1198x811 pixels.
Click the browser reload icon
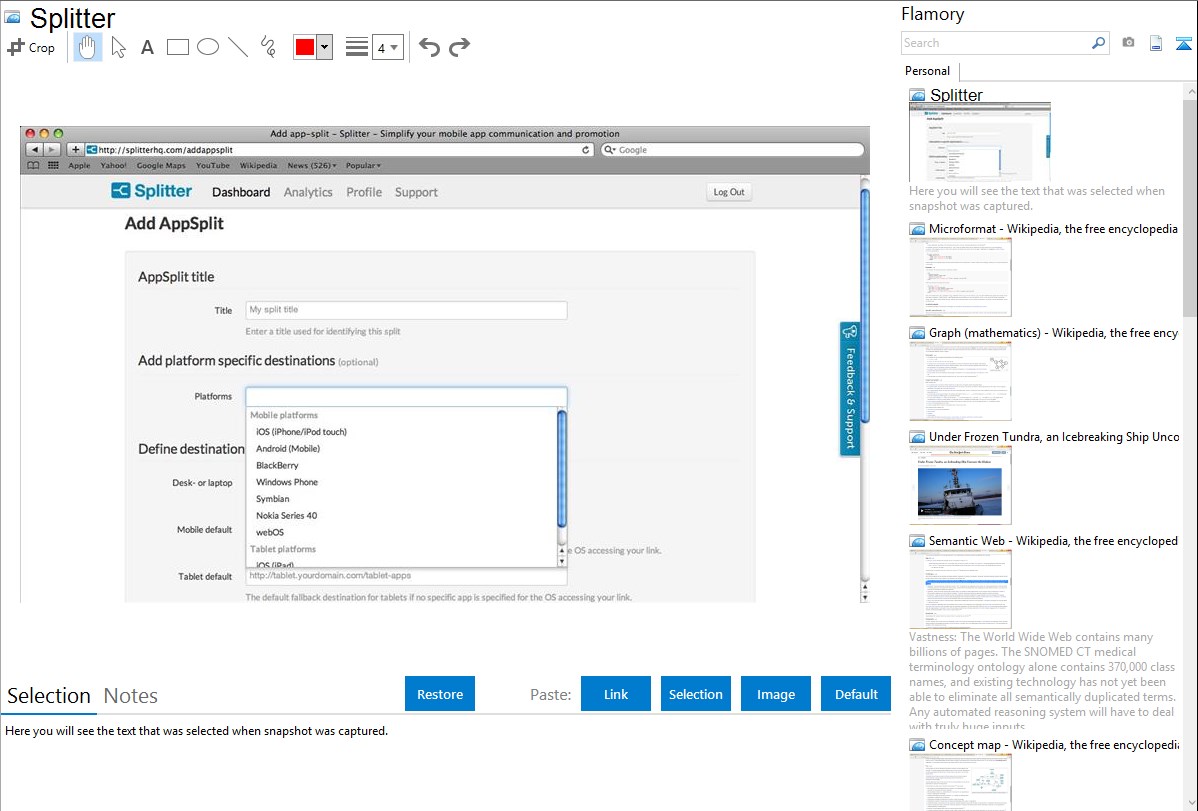(586, 150)
